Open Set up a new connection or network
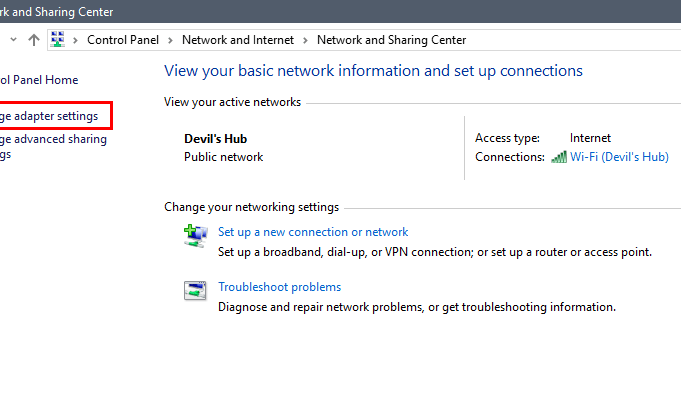The width and height of the screenshot is (681, 400). coord(313,232)
